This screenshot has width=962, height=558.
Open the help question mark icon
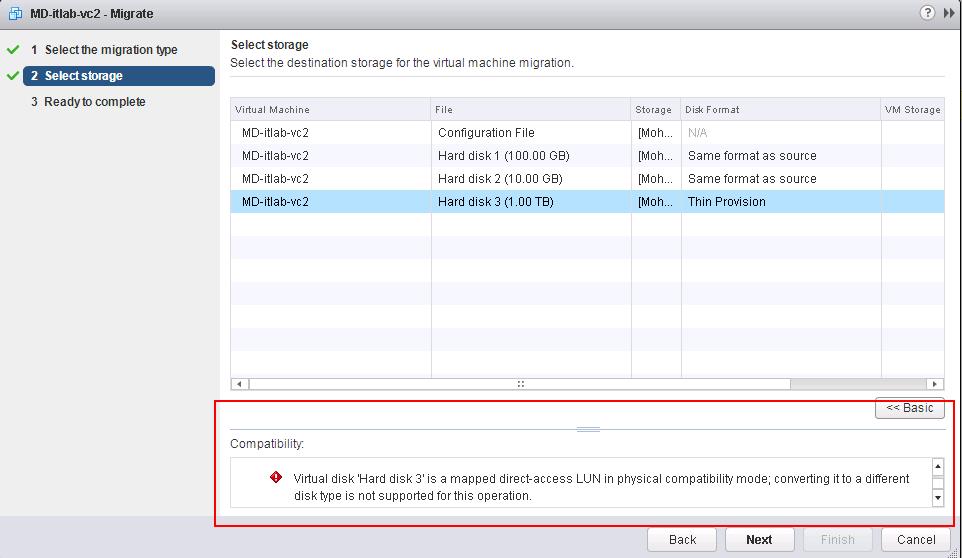(927, 13)
